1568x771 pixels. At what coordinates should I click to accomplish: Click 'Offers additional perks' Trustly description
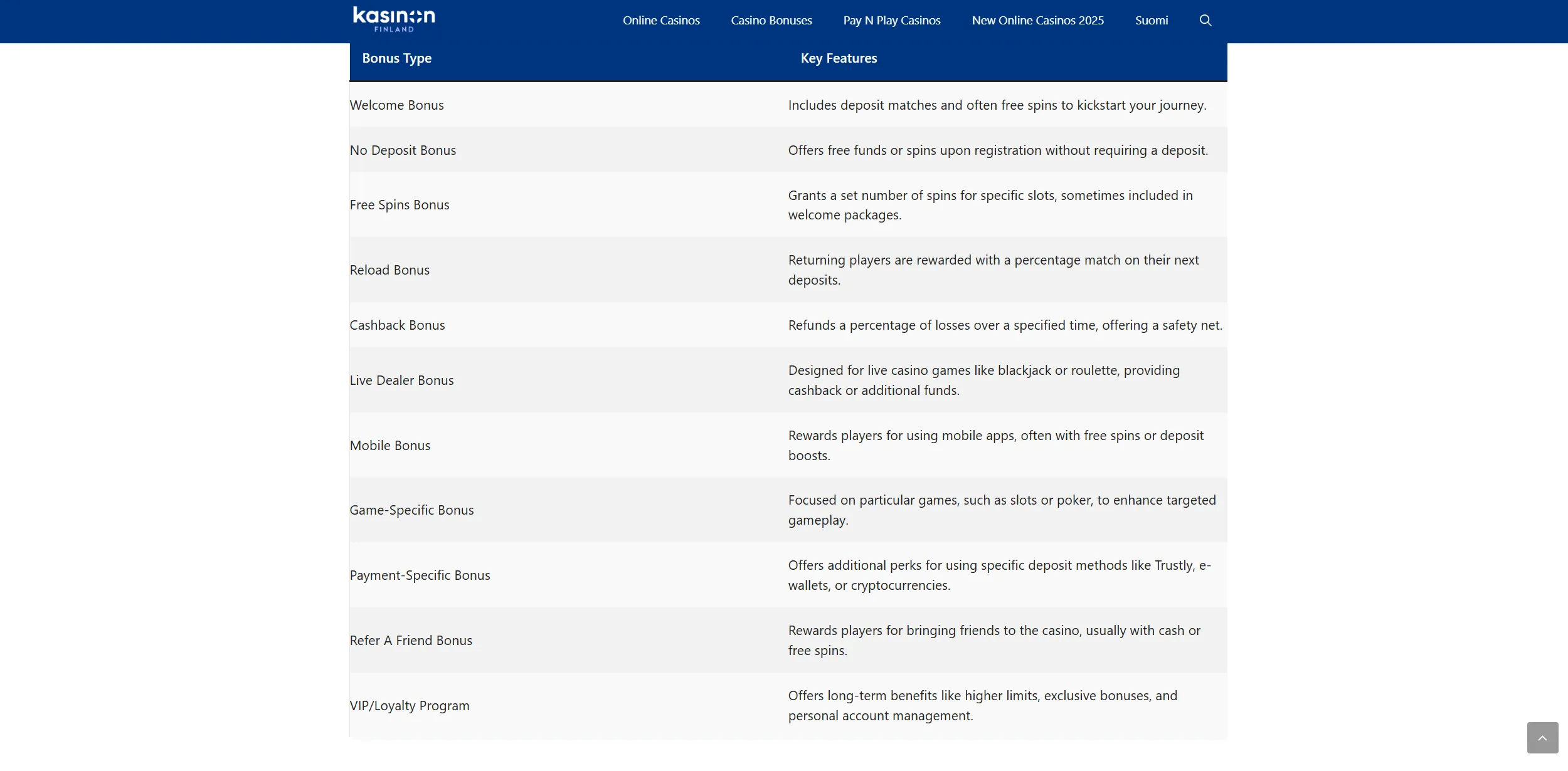click(1000, 575)
